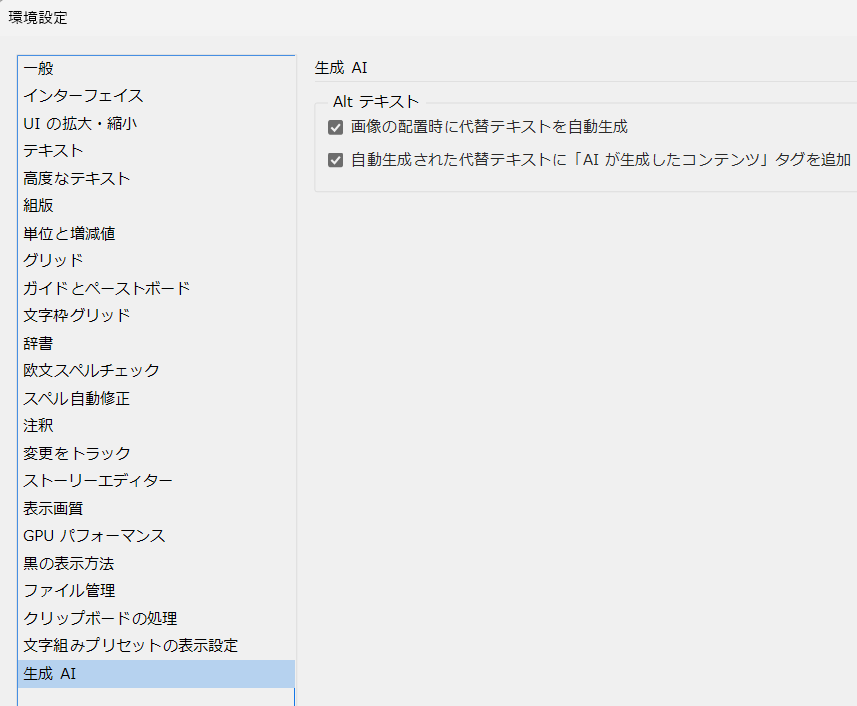This screenshot has height=706, width=857.
Task: Uncheck the「AI が生成したコンテンツ」タグを追加 checkbox
Action: [335, 160]
